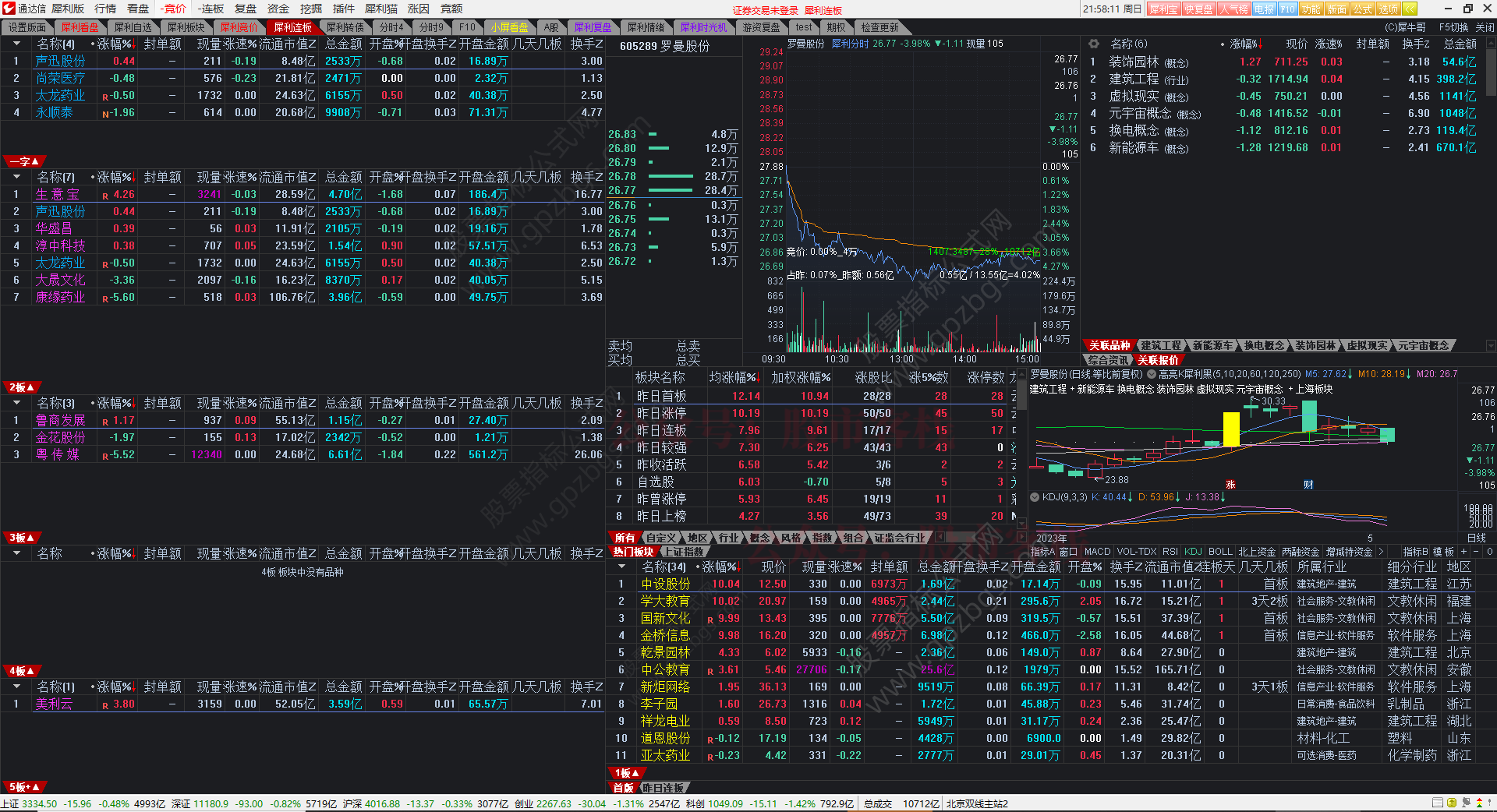The width and height of the screenshot is (1497, 812).
Task: Click the satellite dish icon in status bar
Action: (x=1465, y=803)
